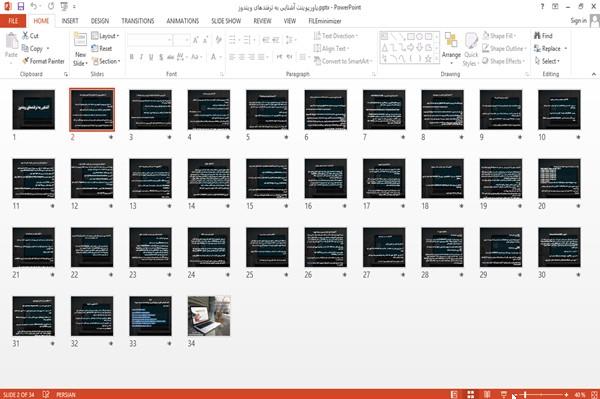Click the Save icon in quick access toolbar

click(21, 7)
